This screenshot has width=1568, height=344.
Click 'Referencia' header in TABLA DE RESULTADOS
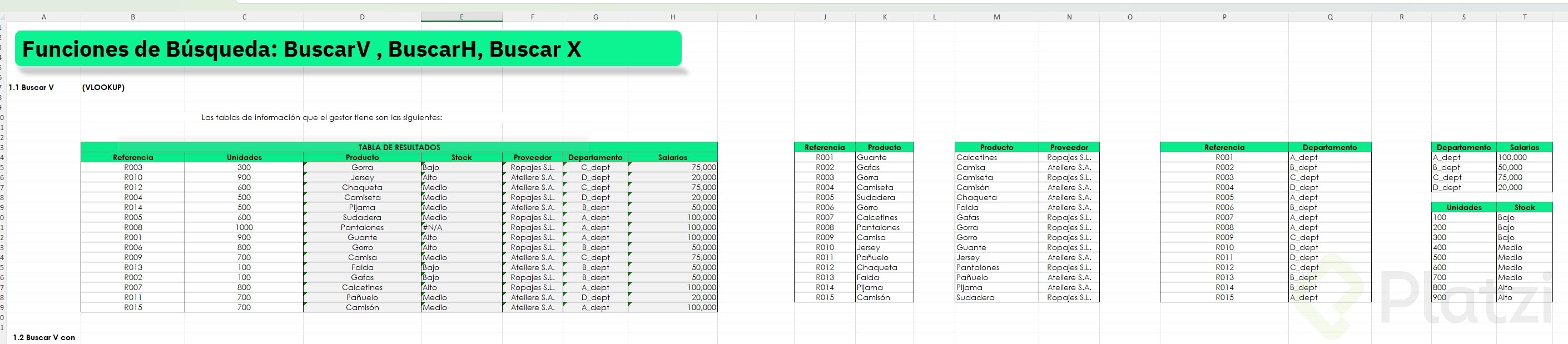(133, 157)
